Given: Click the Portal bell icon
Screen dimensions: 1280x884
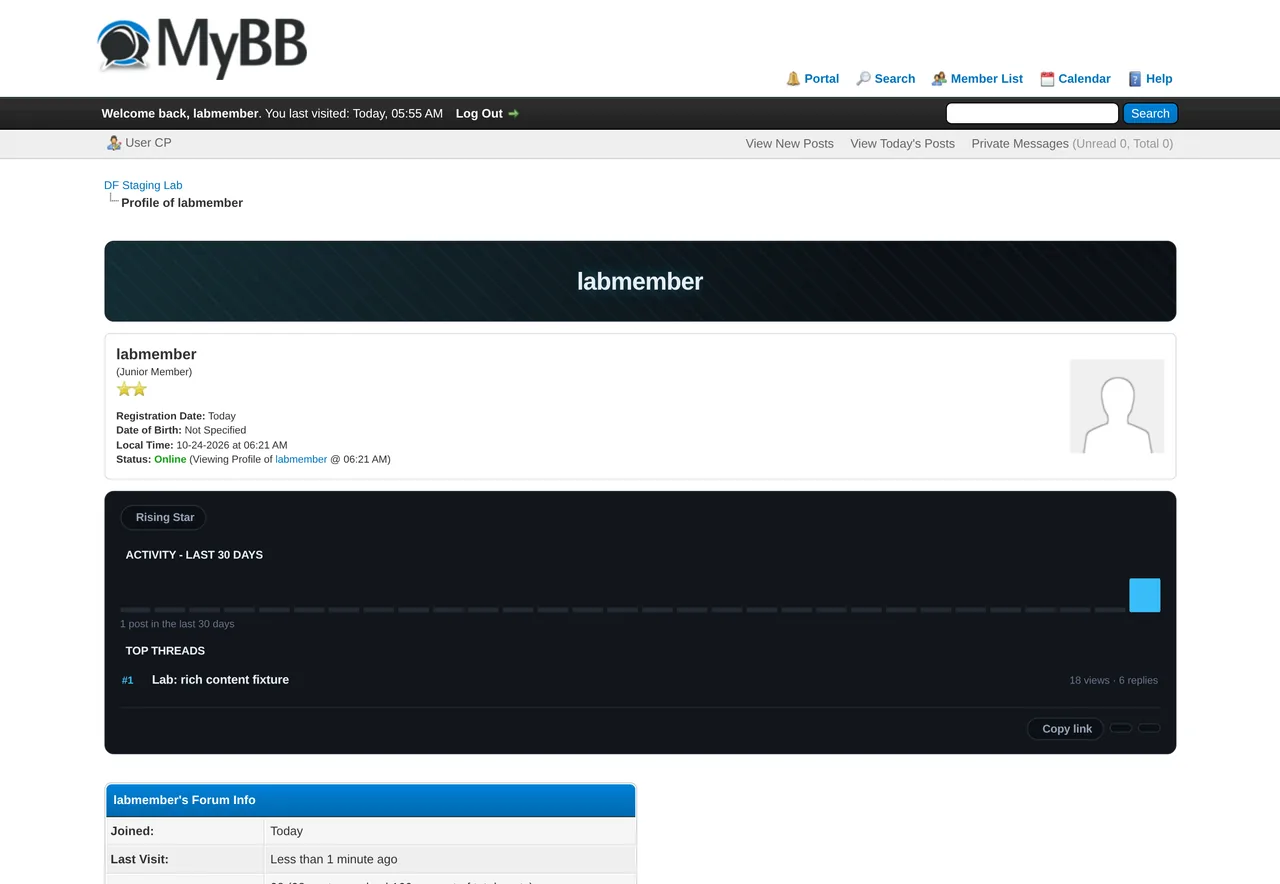Looking at the screenshot, I should point(793,79).
